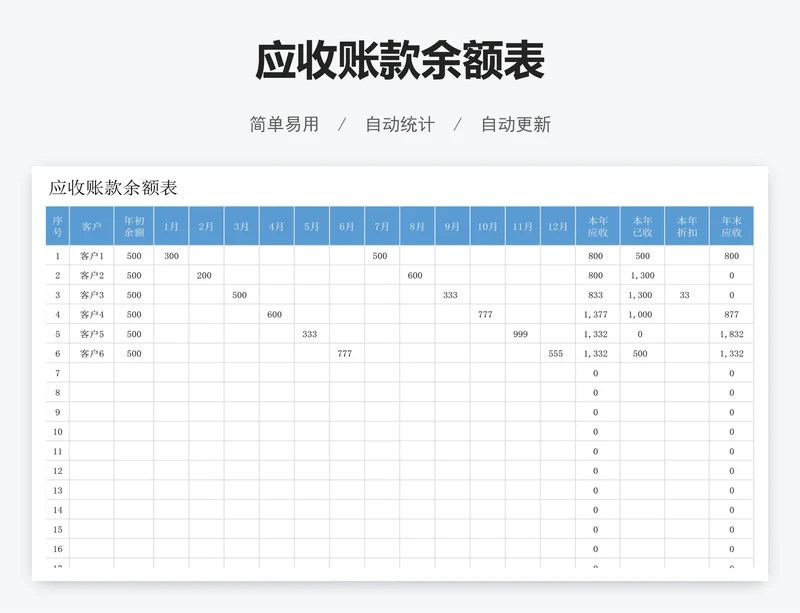This screenshot has width=800, height=613.
Task: Click the 600 cell in 客户2's row
Action: [417, 276]
